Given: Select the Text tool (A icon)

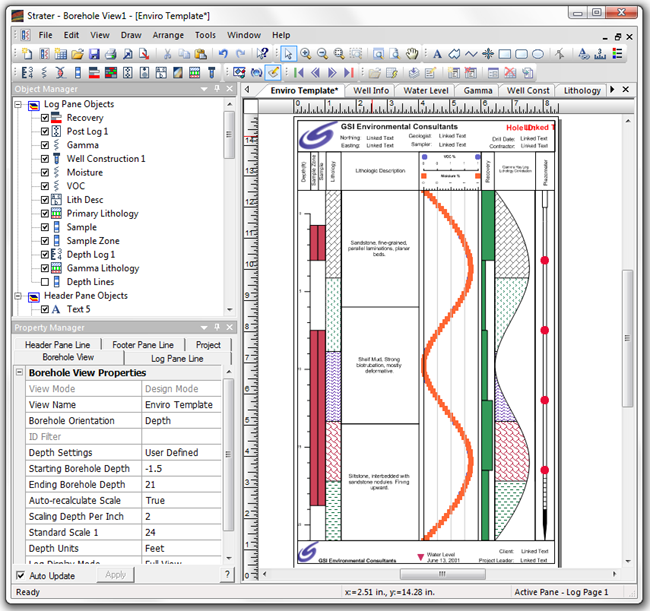Looking at the screenshot, I should (437, 53).
